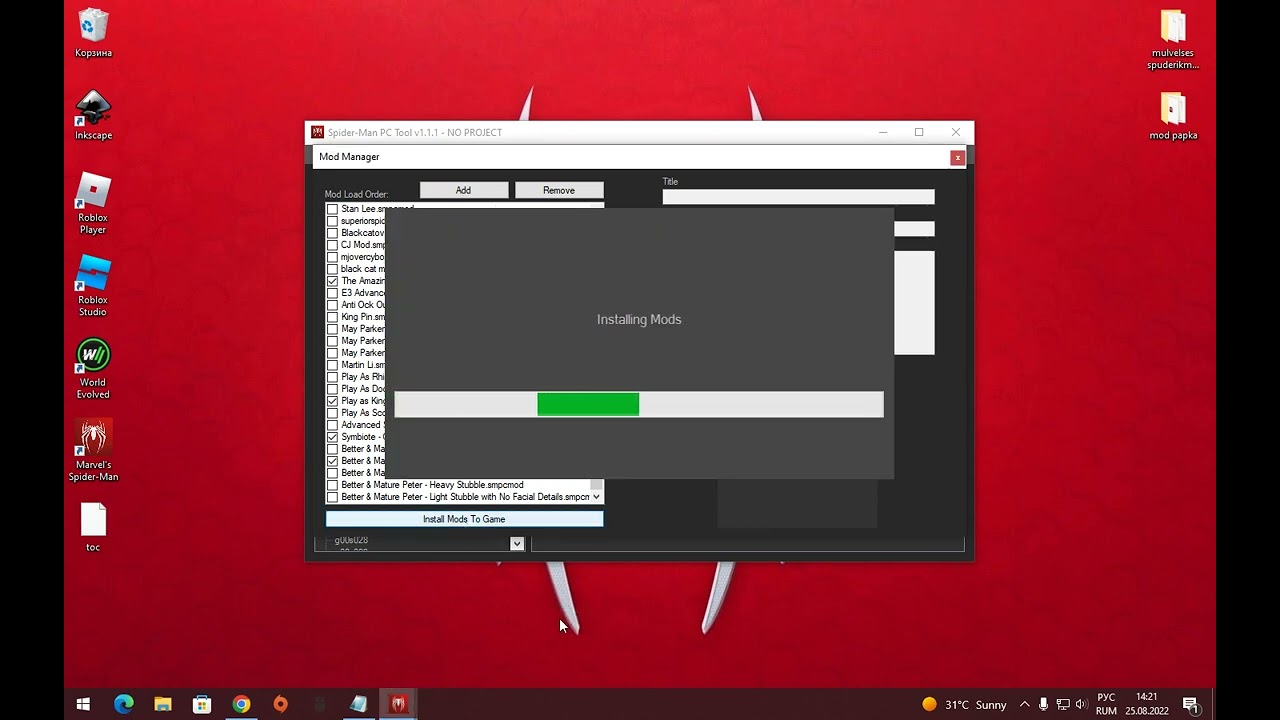The width and height of the screenshot is (1280, 720).
Task: Click the Add mod button
Action: 464,190
